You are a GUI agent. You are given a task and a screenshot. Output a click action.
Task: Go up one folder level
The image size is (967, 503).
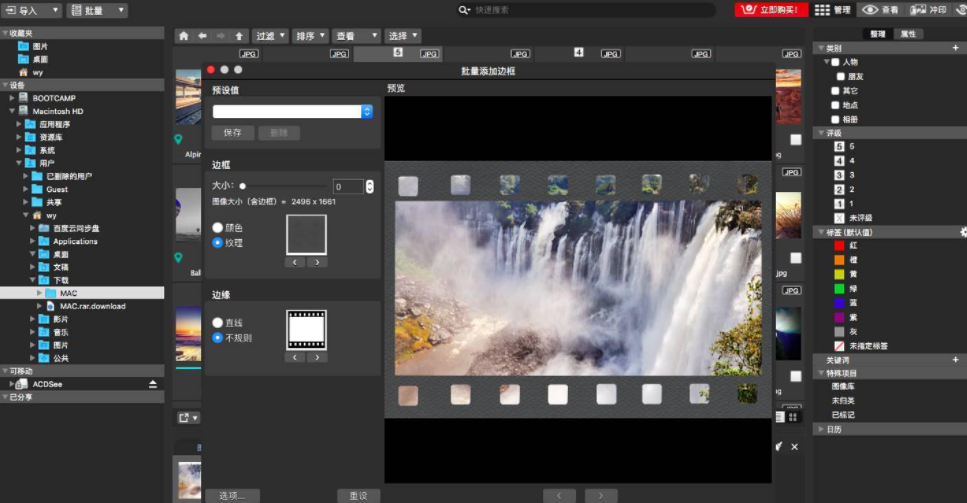click(239, 36)
